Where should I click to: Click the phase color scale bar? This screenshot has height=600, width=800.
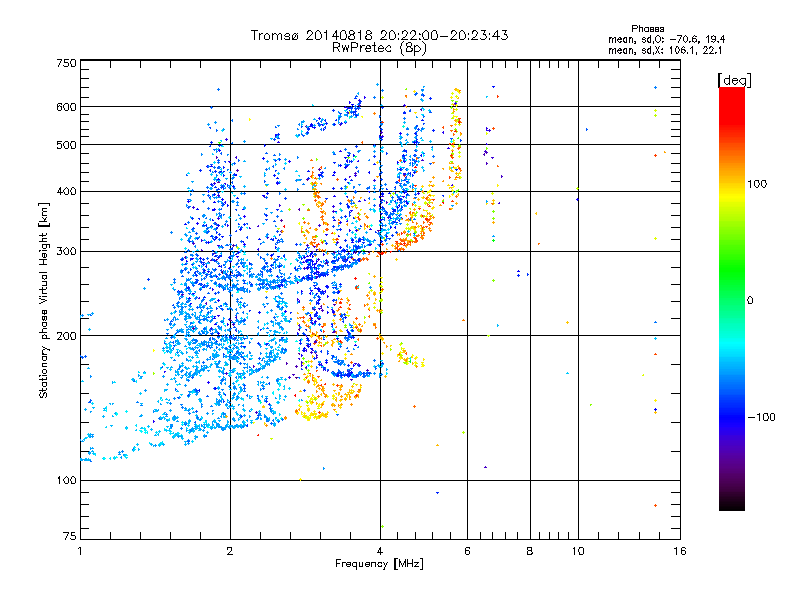point(732,298)
